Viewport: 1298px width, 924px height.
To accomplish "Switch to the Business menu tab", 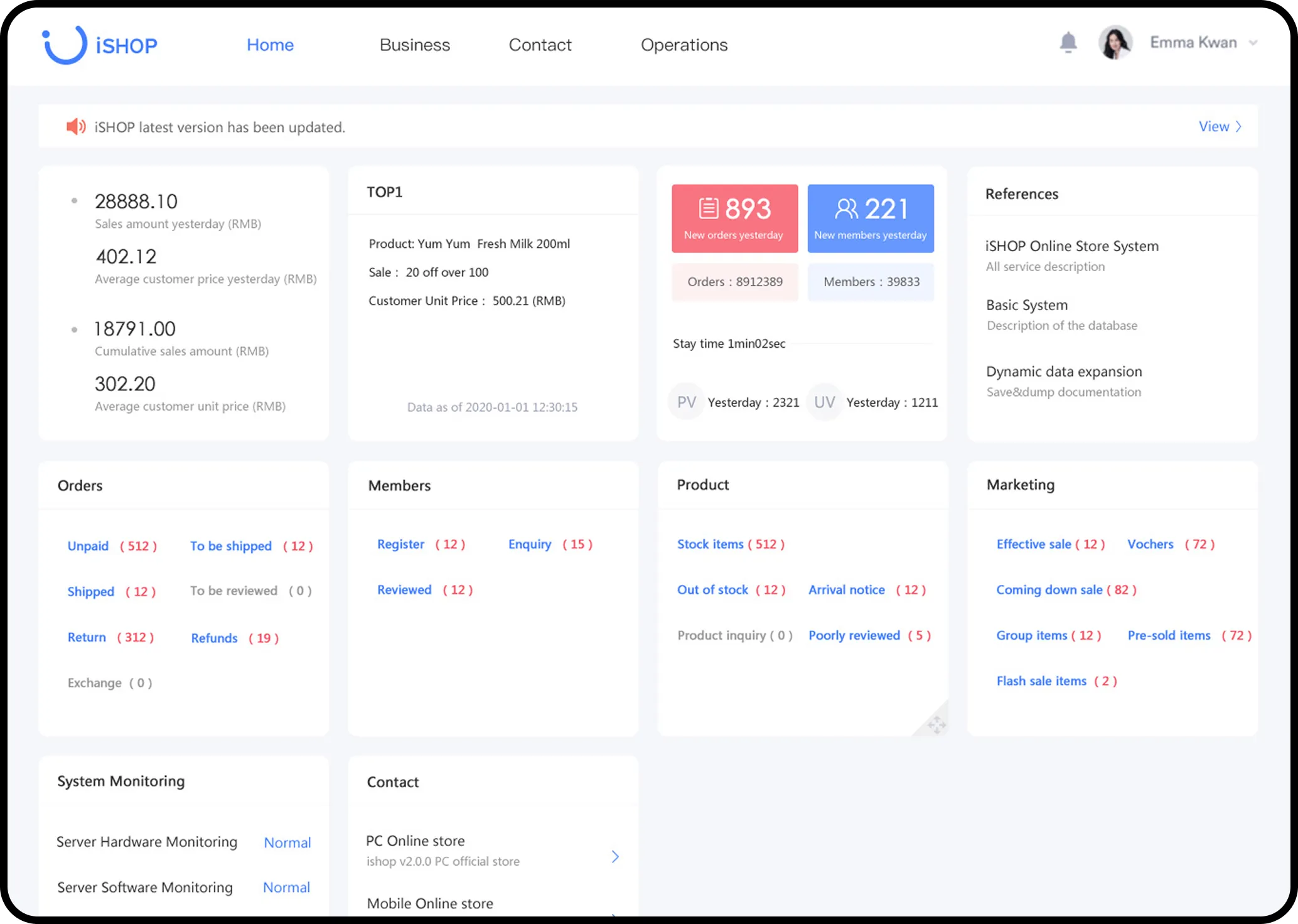I will pyautogui.click(x=414, y=45).
